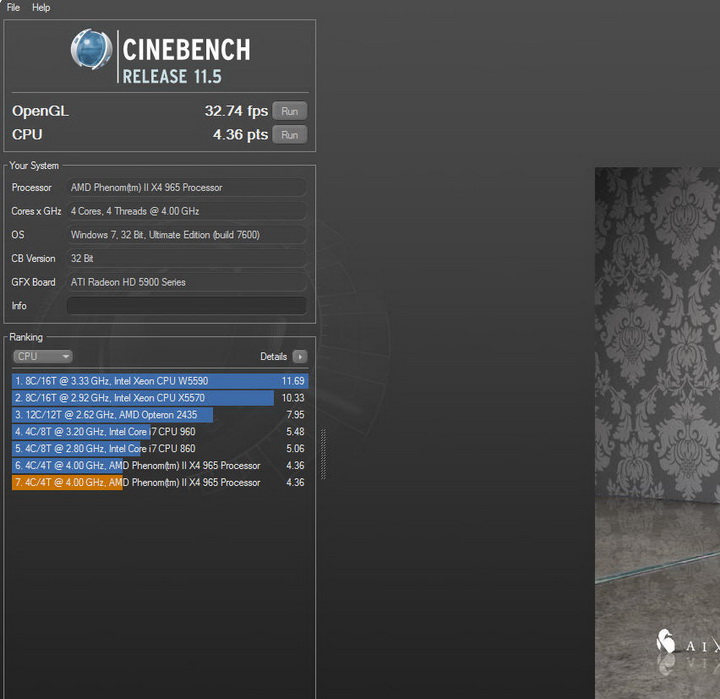720x699 pixels.
Task: Click the 10.33 score value in ranking
Action: pos(293,398)
